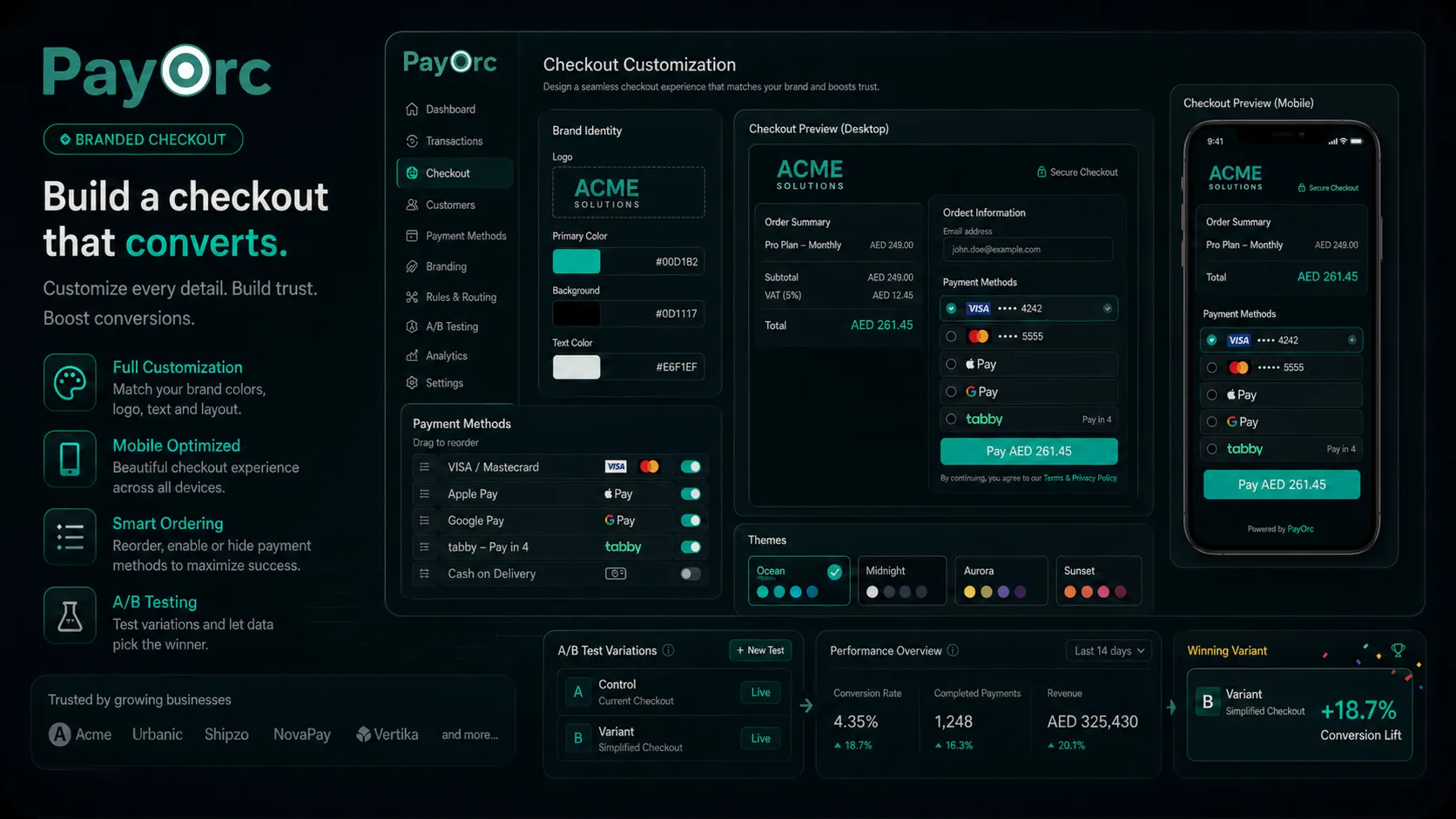This screenshot has height=819, width=1456.
Task: Click the Settings gear icon in sidebar
Action: pyautogui.click(x=412, y=383)
